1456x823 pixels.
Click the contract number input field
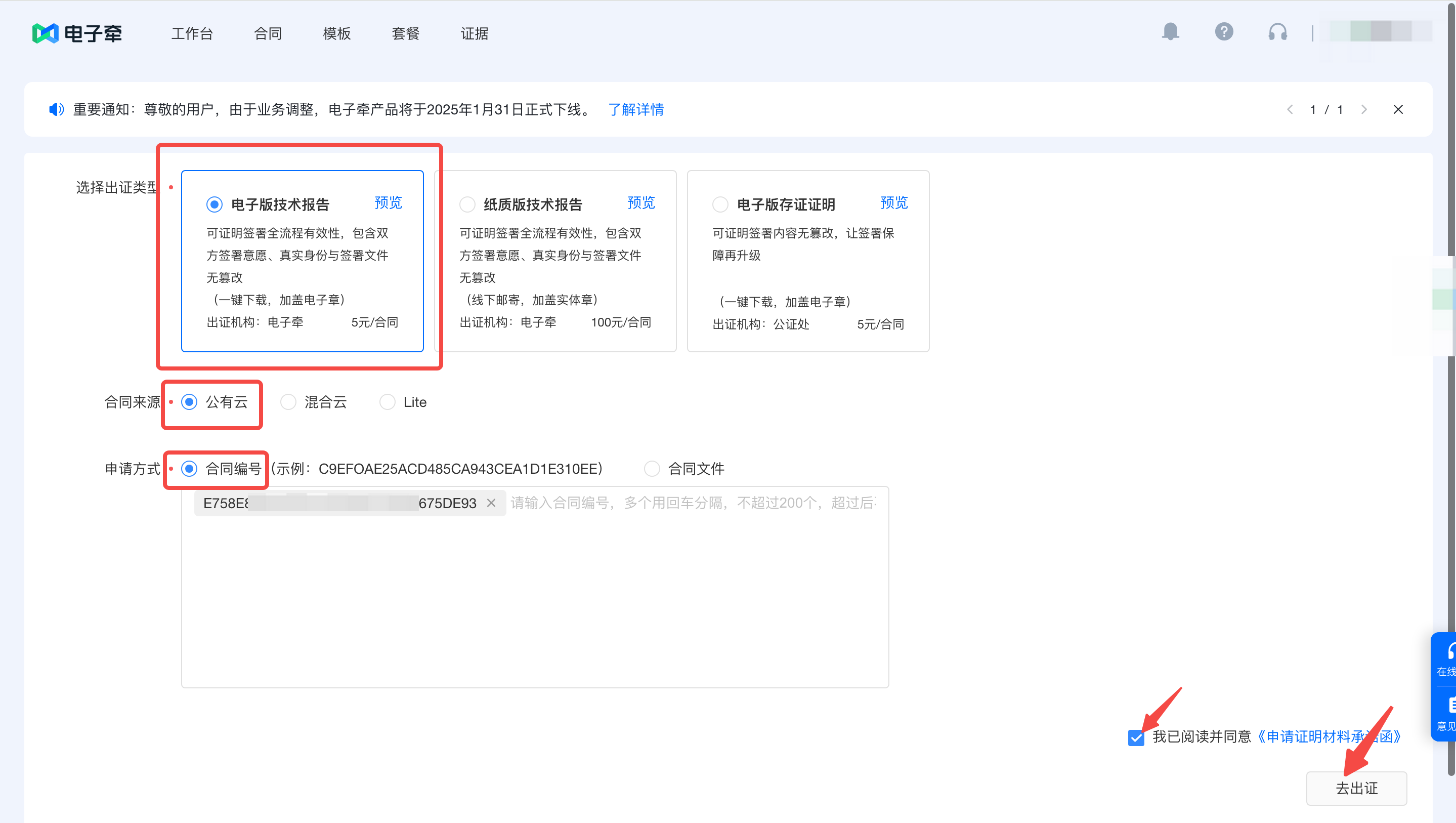[x=535, y=587]
